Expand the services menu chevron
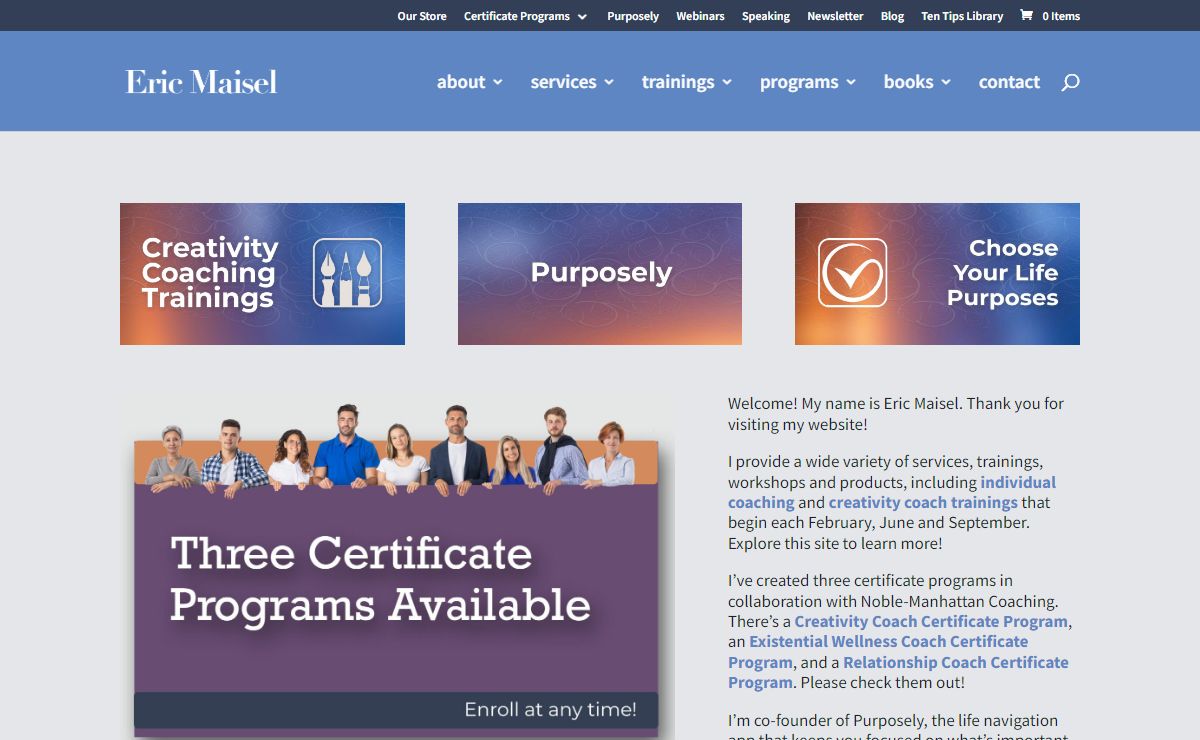 (x=608, y=82)
